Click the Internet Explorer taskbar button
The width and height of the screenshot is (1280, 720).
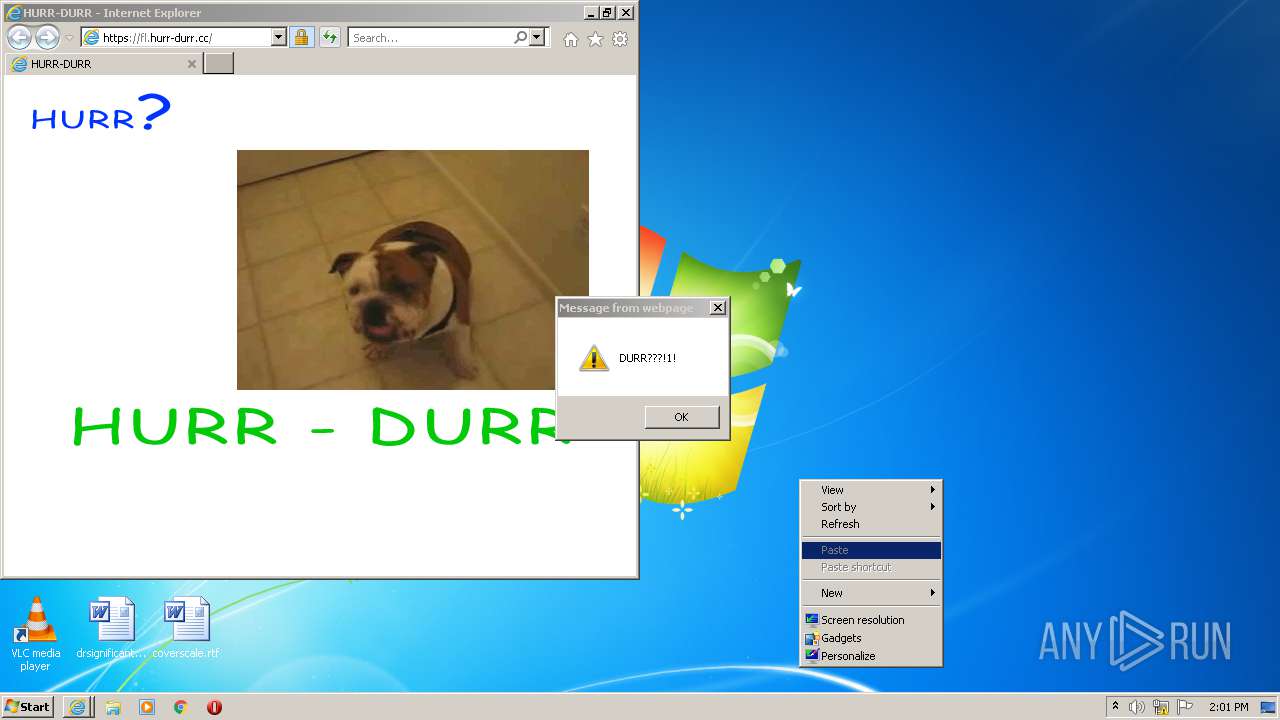(x=78, y=707)
